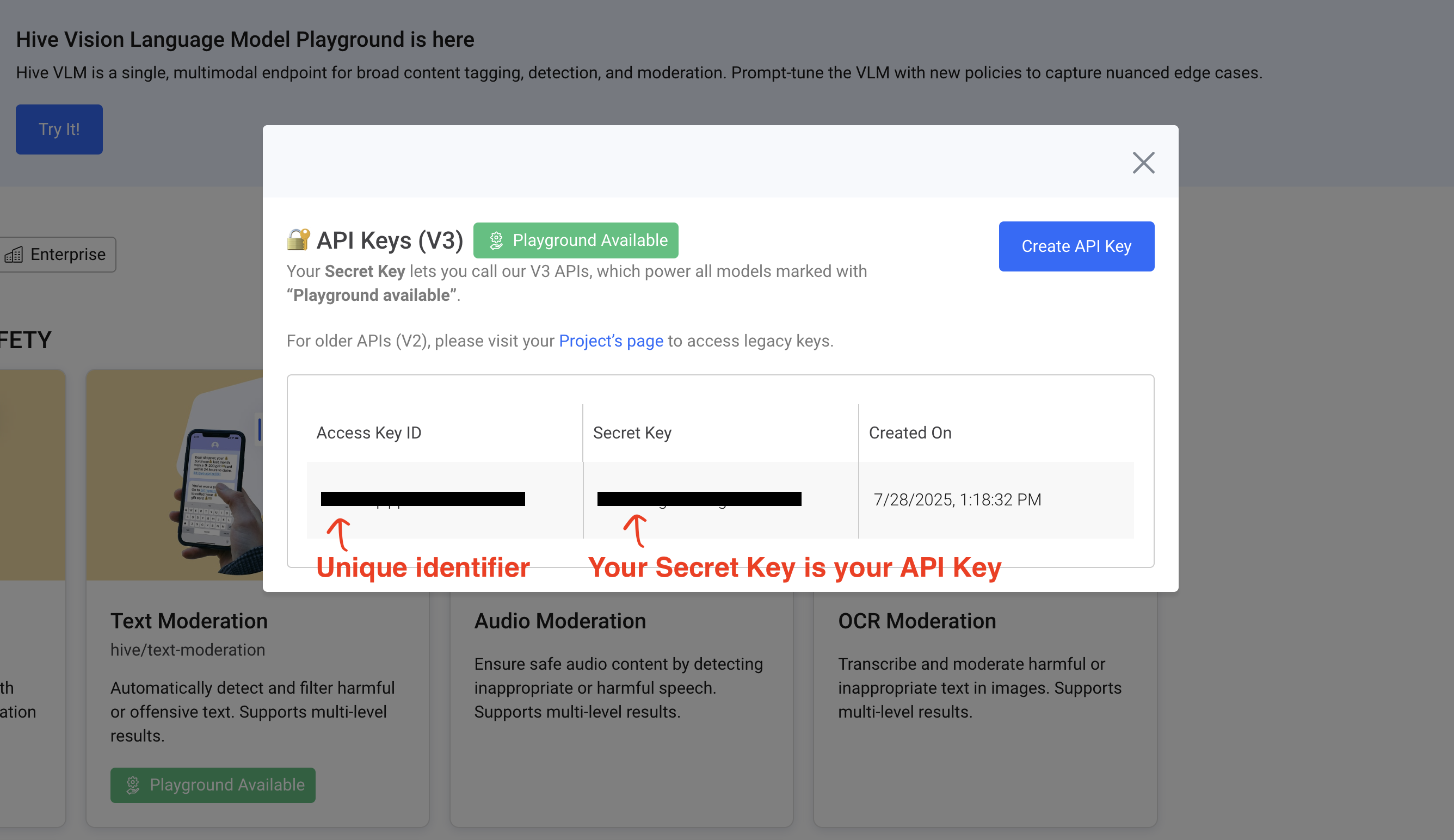Click the redacted Secret Key value

click(699, 499)
